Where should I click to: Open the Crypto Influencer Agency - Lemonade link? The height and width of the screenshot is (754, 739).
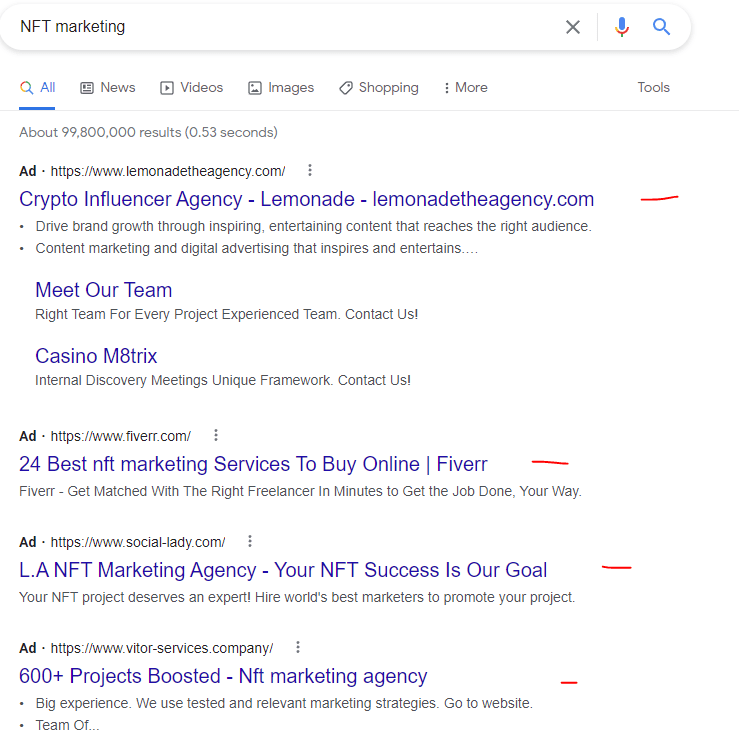(x=306, y=199)
